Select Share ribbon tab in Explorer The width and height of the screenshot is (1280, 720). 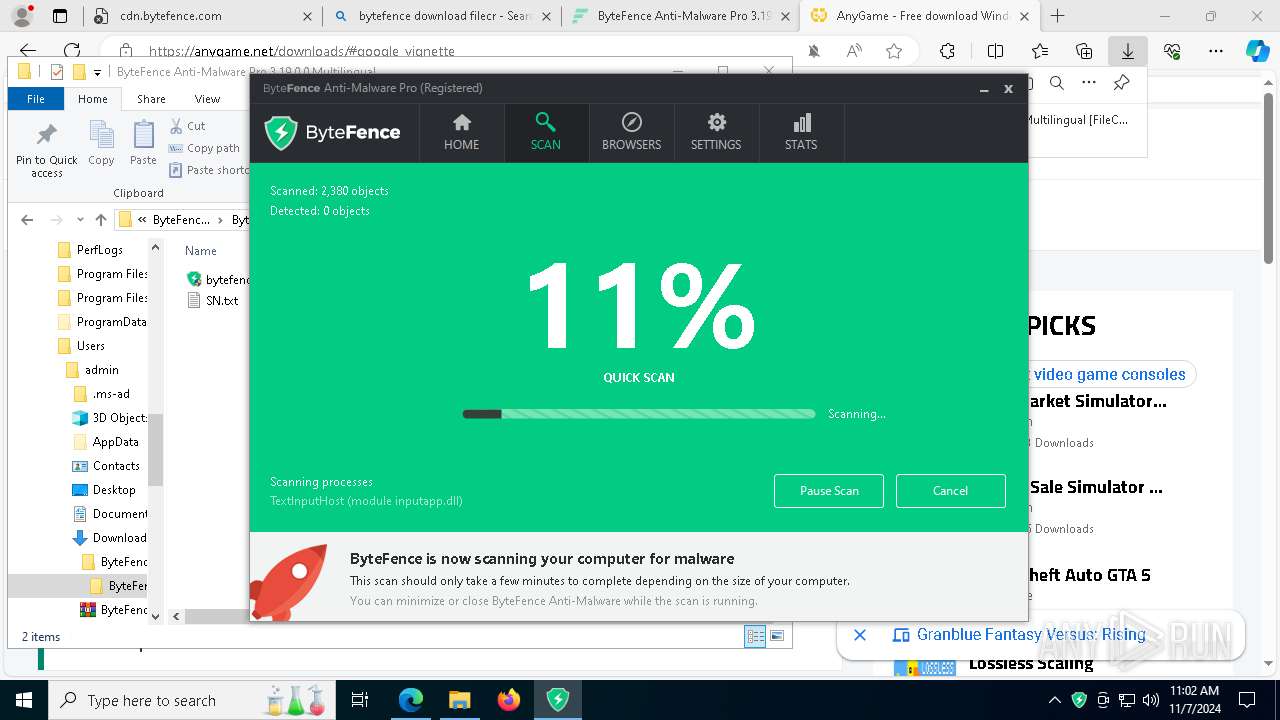[x=151, y=99]
